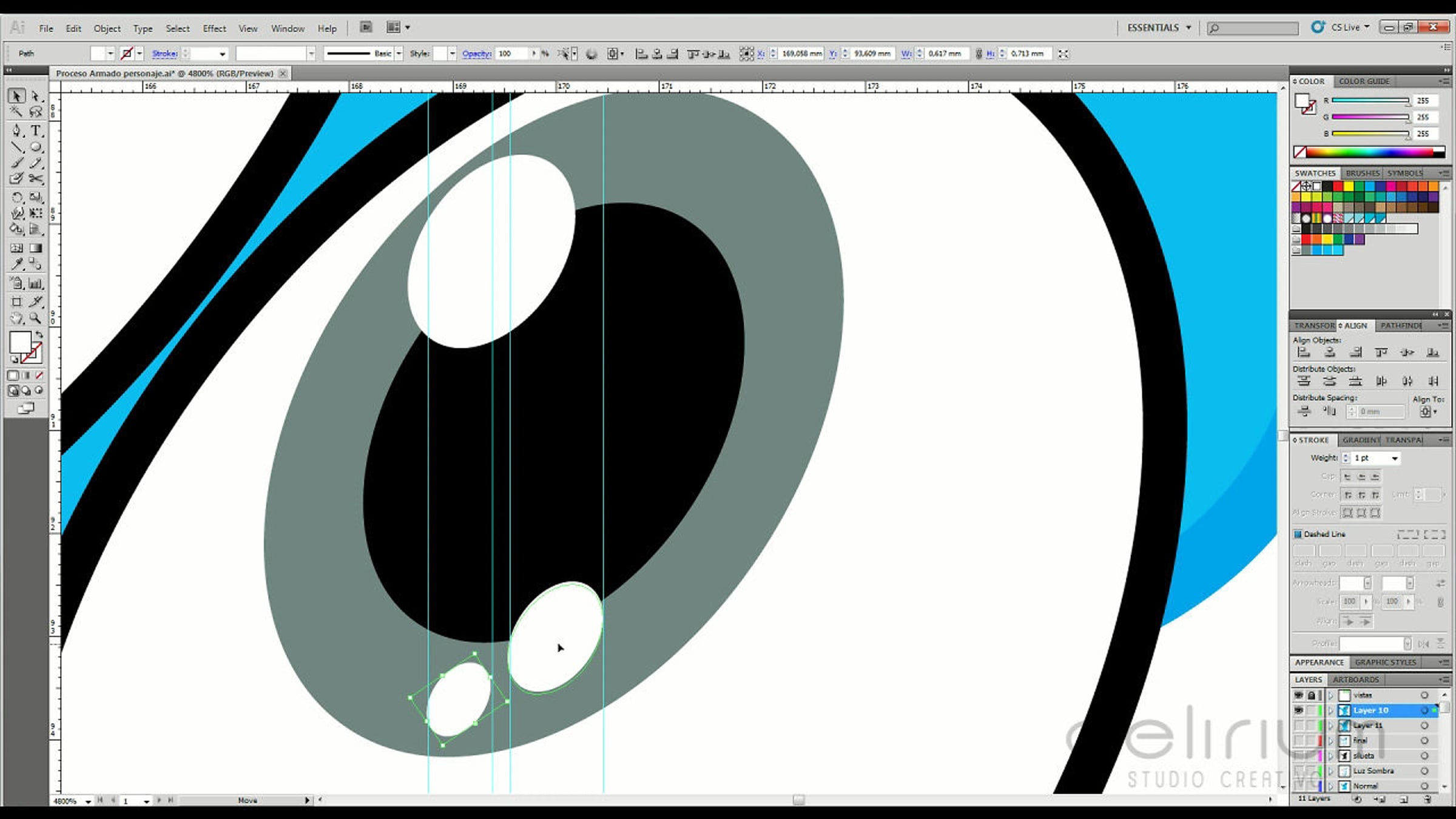Screen dimensions: 1456x819
Task: Select the Pen tool
Action: [x=16, y=130]
